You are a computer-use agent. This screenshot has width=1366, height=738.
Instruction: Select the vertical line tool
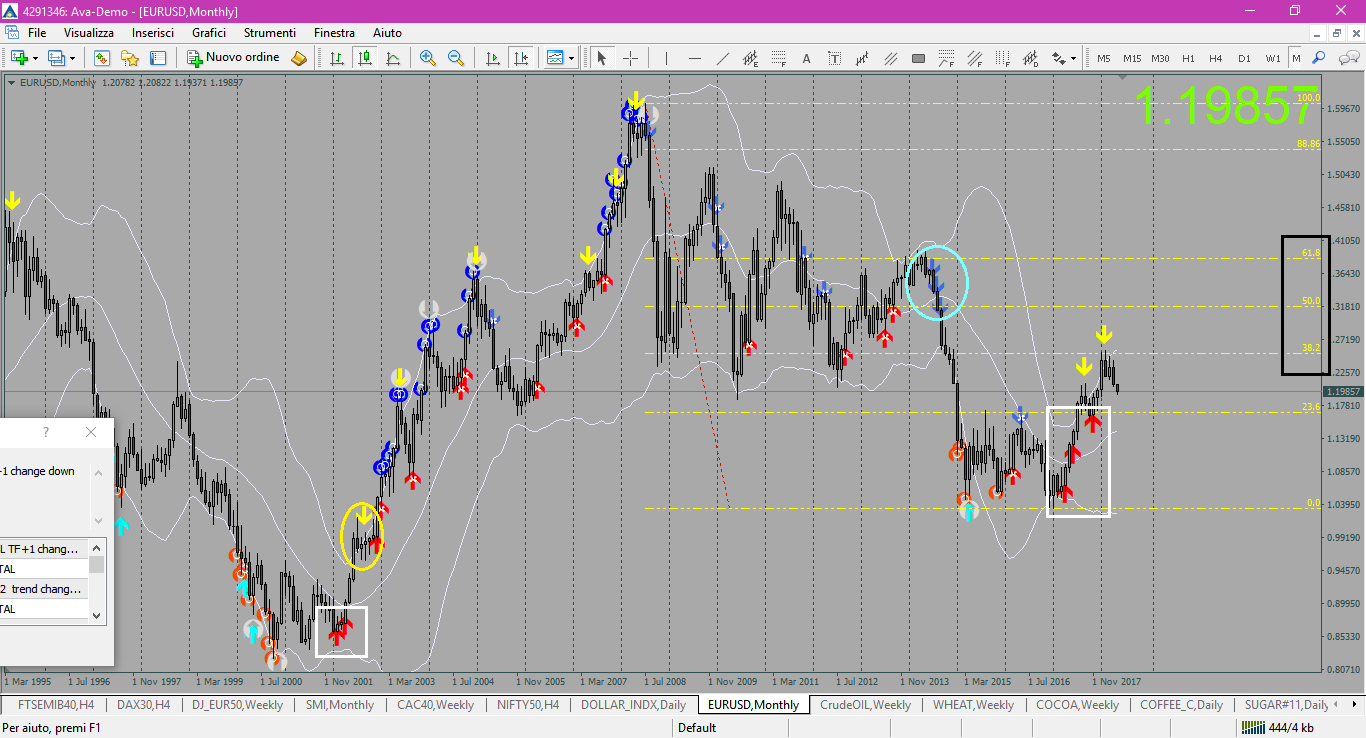point(666,58)
